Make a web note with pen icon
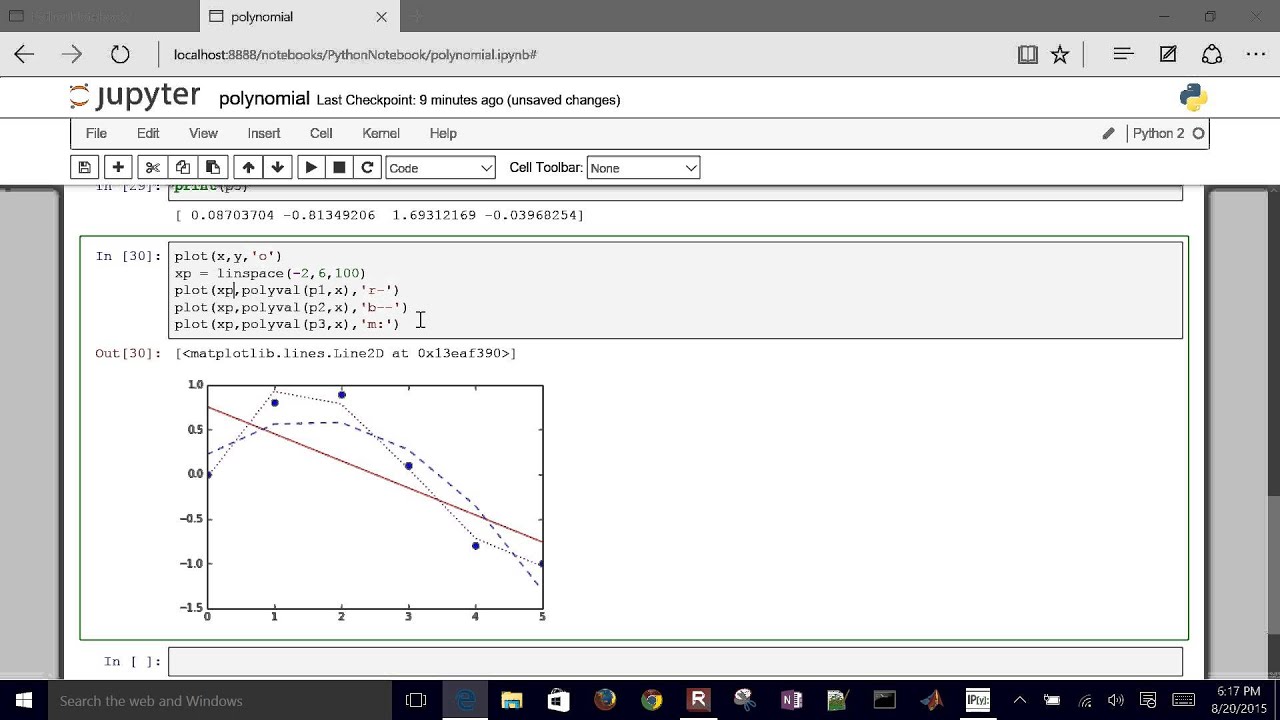 [x=1168, y=55]
